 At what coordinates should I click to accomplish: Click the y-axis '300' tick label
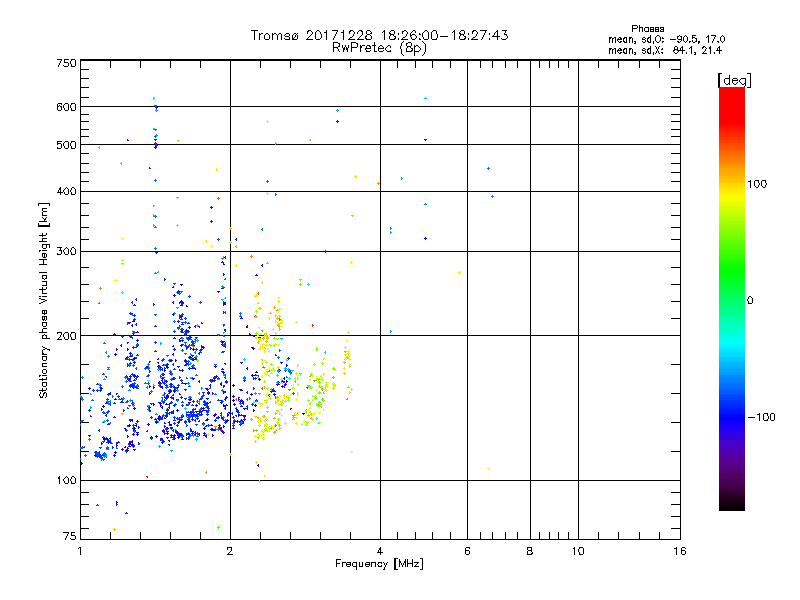click(x=66, y=252)
